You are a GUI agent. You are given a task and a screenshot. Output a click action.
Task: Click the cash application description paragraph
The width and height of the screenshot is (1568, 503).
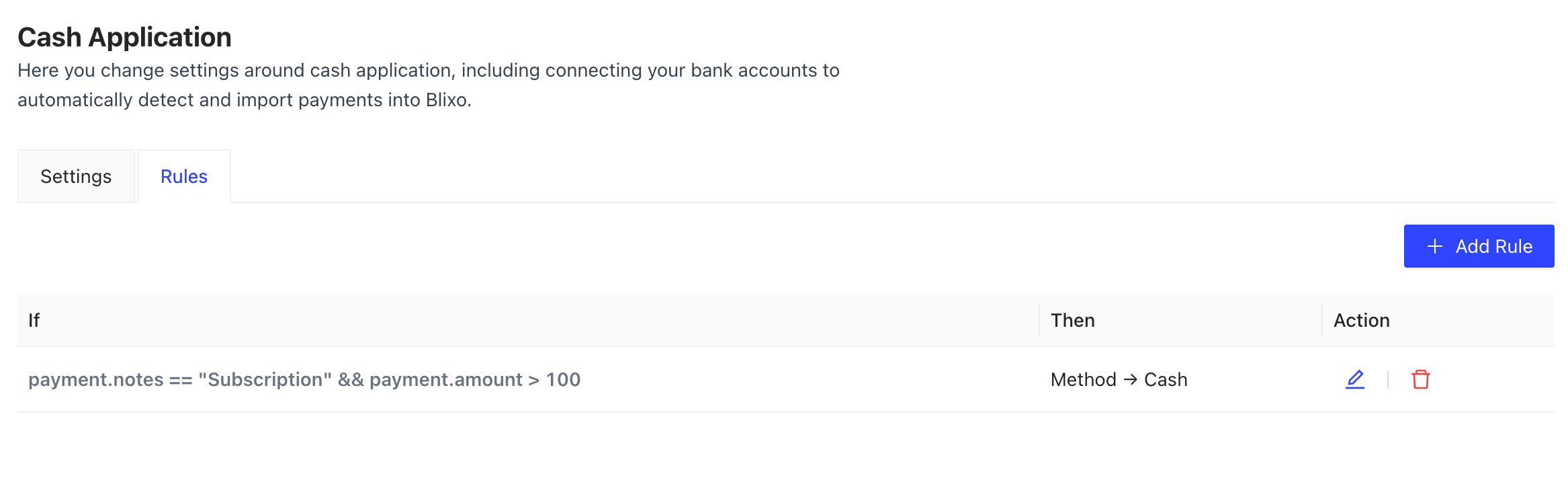pos(428,85)
